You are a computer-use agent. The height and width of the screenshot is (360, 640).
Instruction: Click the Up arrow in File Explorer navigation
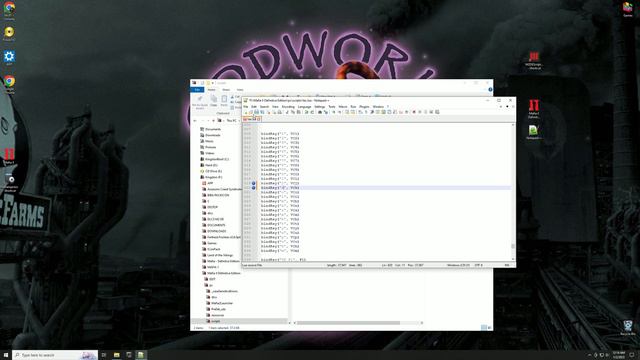pos(213,121)
